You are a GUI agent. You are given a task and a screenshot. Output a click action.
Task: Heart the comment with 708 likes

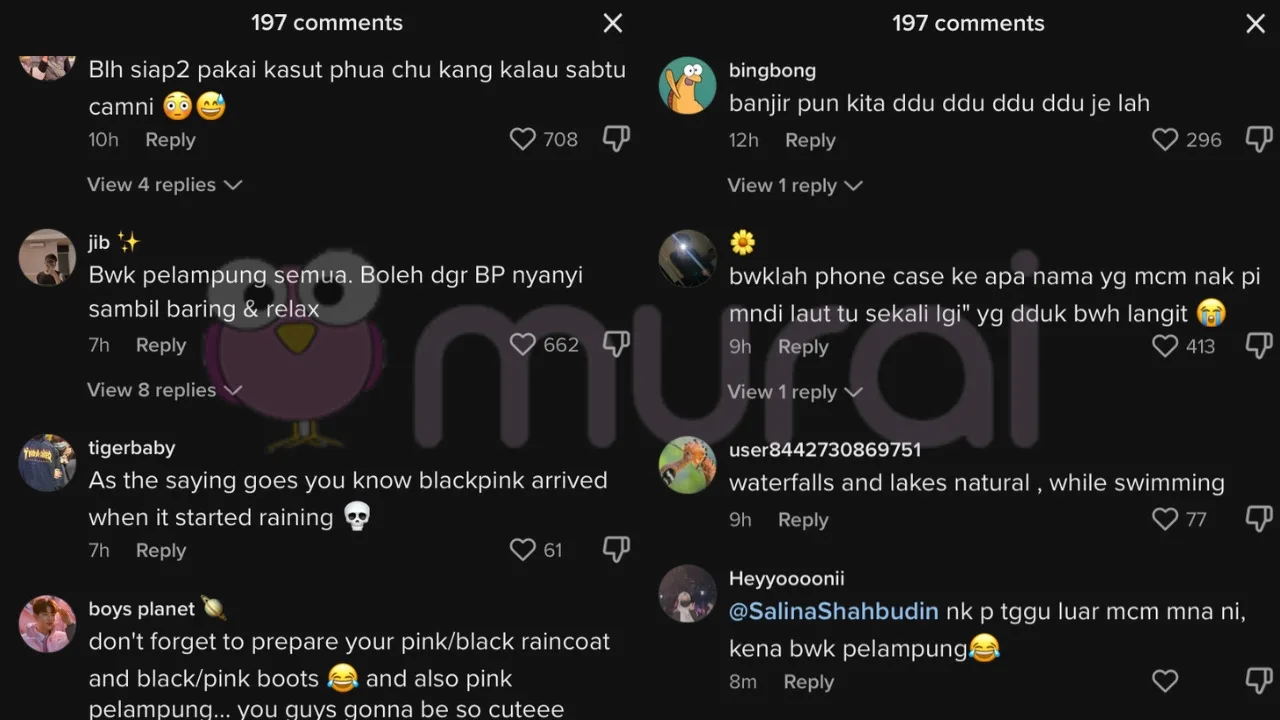[x=523, y=139]
